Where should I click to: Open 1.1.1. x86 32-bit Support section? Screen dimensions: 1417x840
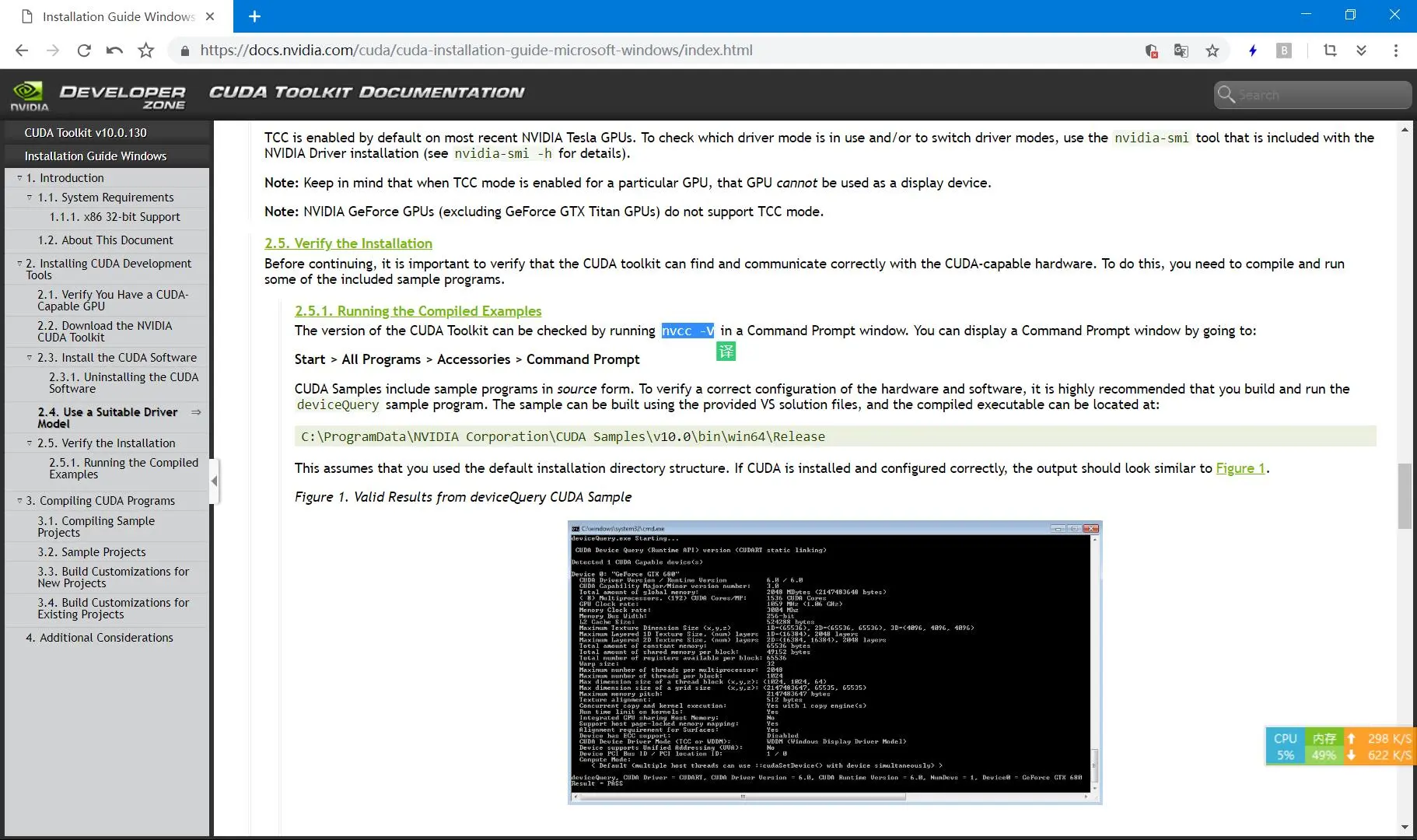(x=114, y=217)
